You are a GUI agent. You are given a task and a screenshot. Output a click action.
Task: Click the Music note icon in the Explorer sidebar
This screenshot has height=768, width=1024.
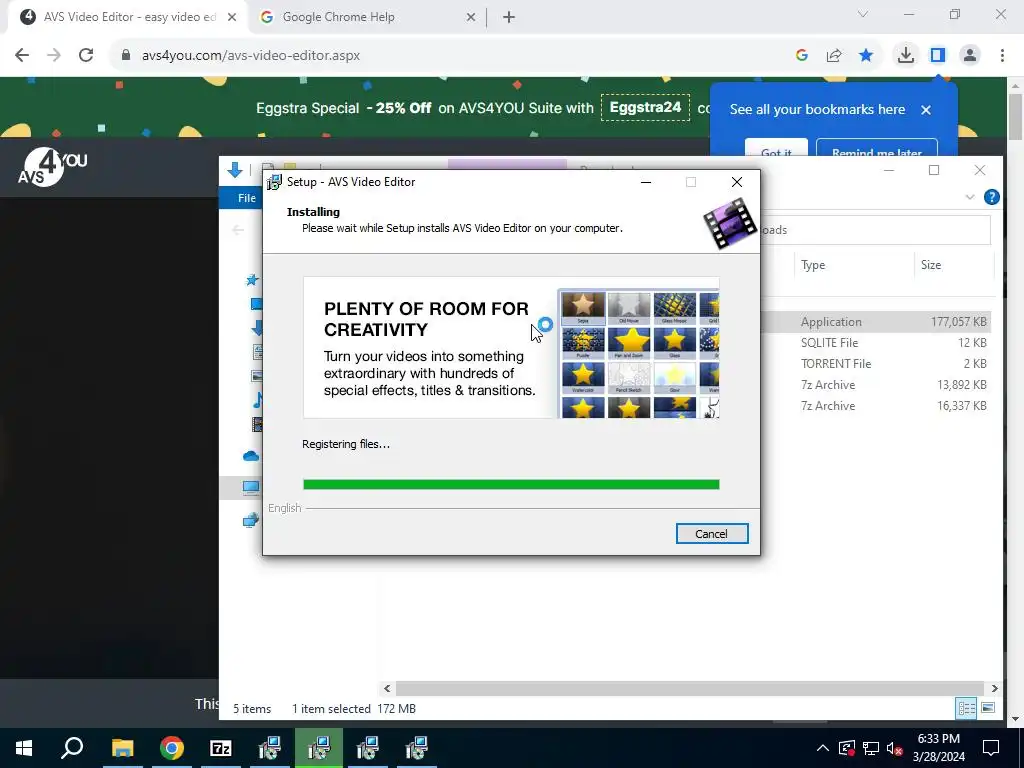258,400
